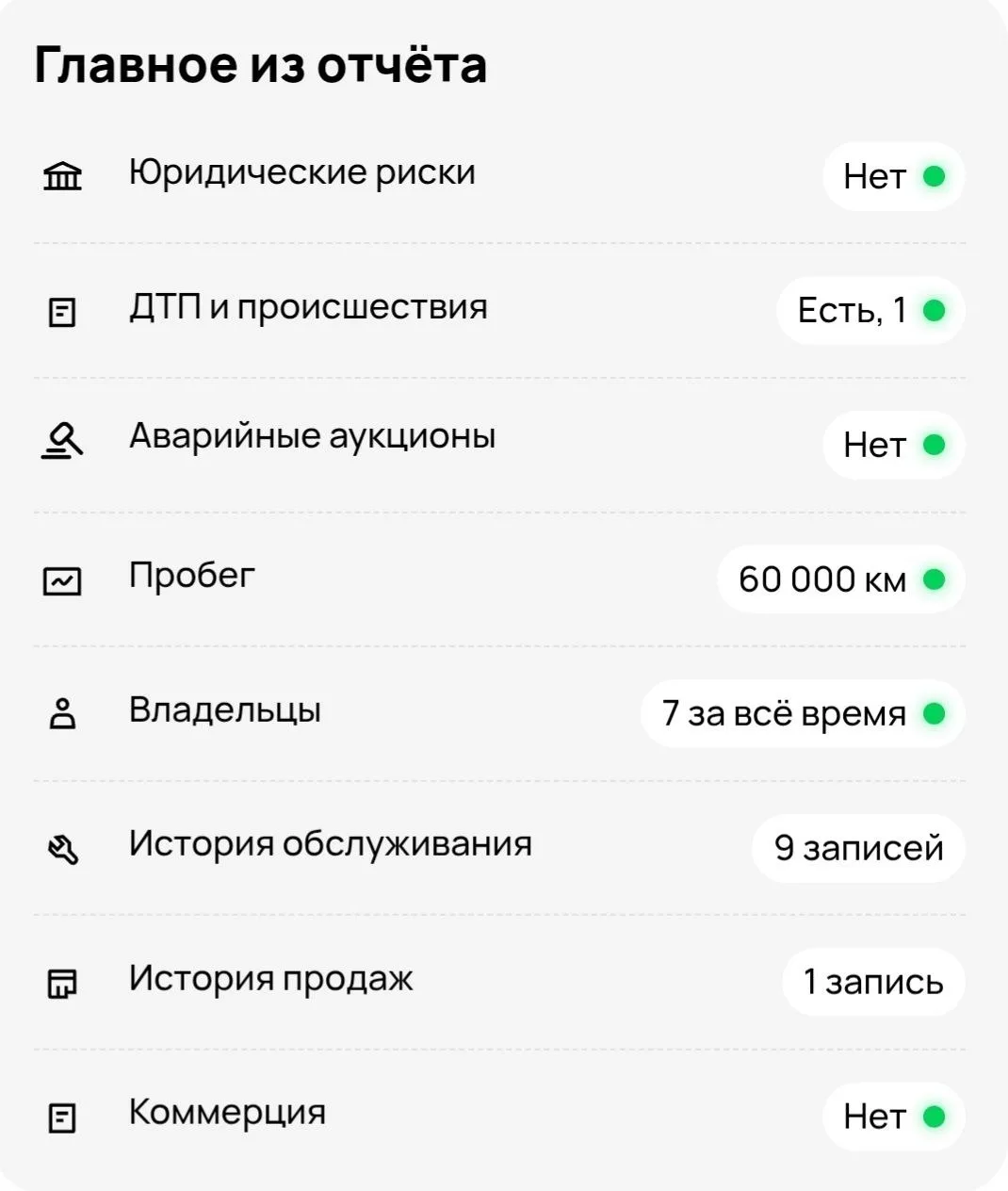This screenshot has width=1008, height=1191.
Task: Click the 'Есть, 1' accidents status badge
Action: coord(870,310)
